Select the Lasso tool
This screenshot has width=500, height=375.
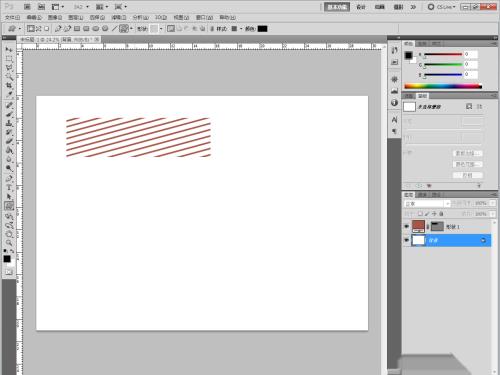tap(9, 68)
